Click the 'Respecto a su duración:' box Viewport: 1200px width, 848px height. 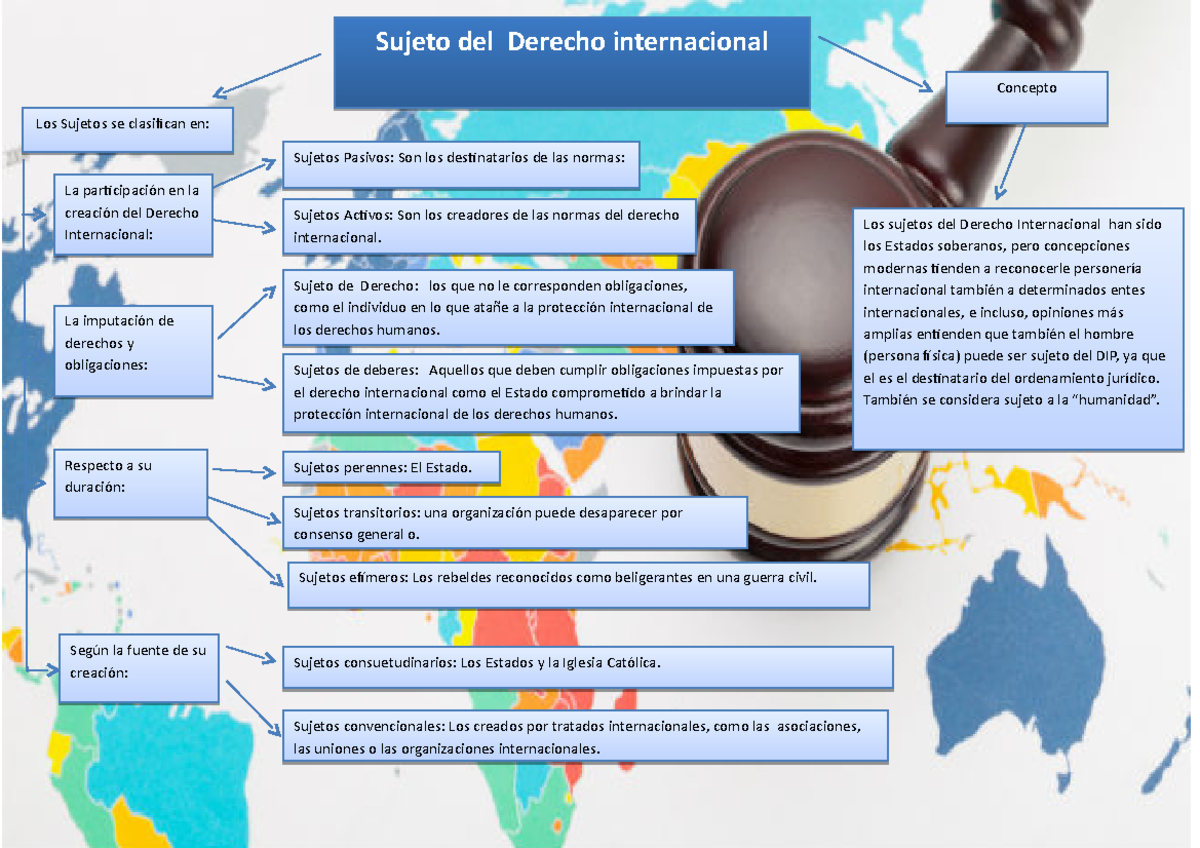pyautogui.click(x=132, y=483)
